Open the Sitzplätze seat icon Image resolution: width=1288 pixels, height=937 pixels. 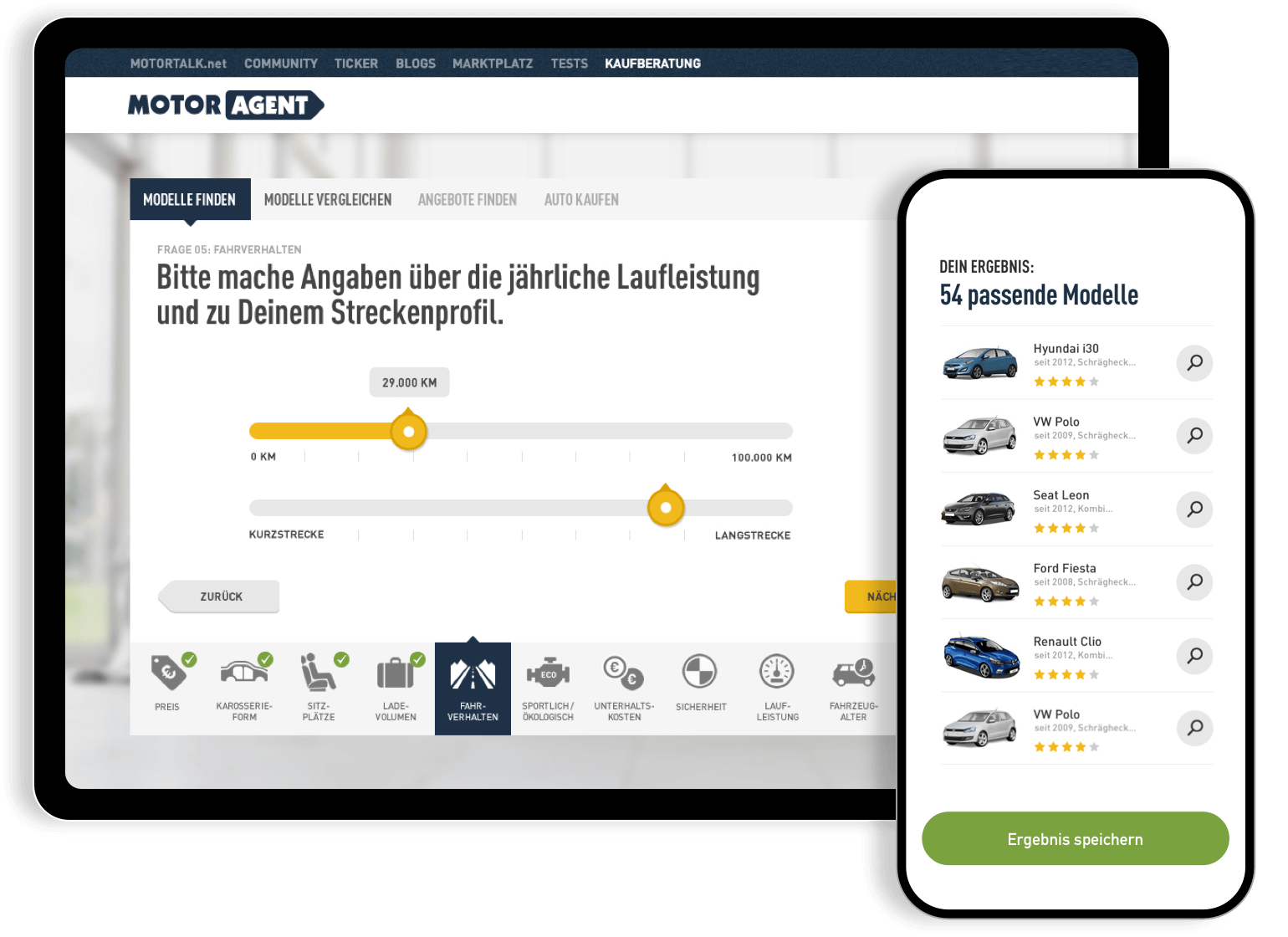pos(319,673)
